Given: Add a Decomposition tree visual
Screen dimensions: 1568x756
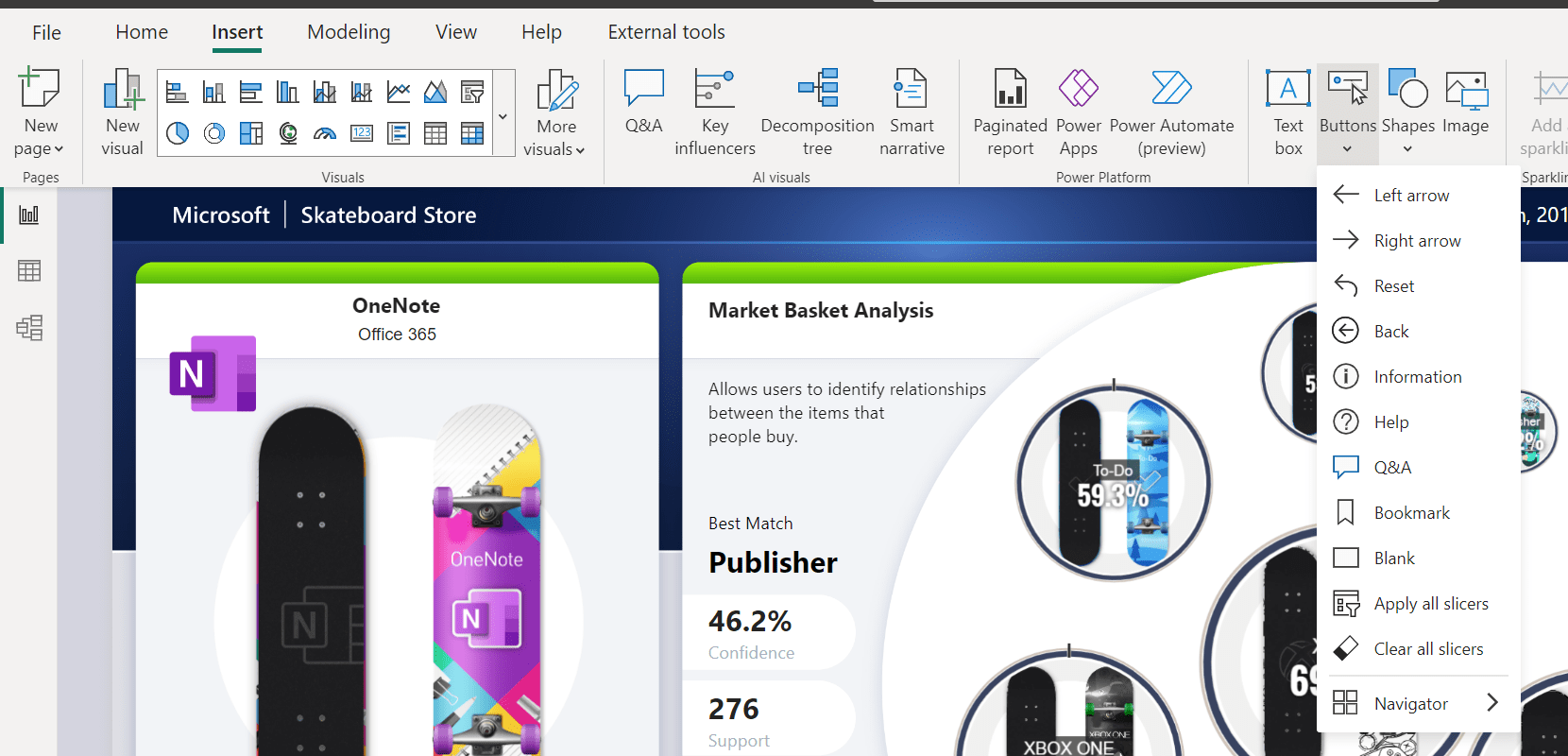Looking at the screenshot, I should (818, 112).
